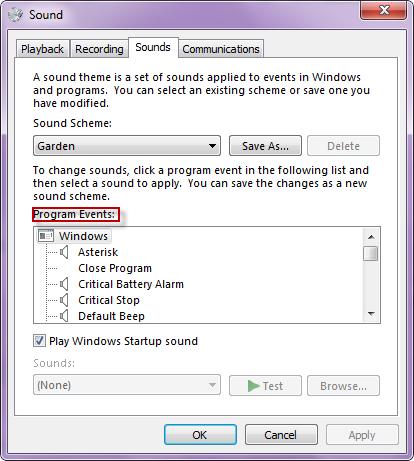Click the speaker icon beside Critical Battery Alarm
The width and height of the screenshot is (414, 461).
point(64,284)
